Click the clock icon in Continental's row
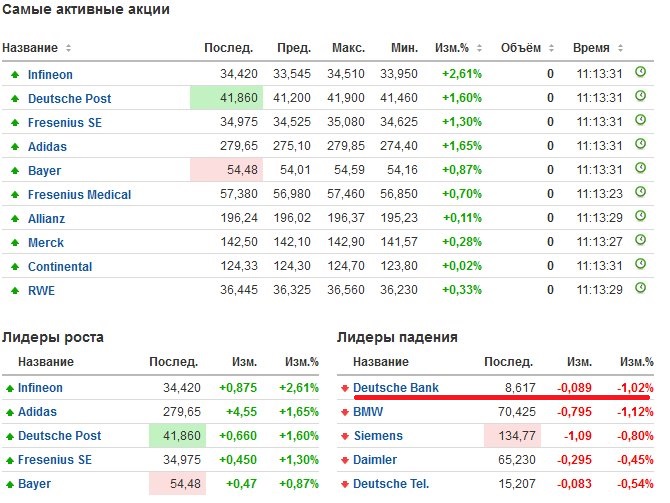This screenshot has width=670, height=503. point(640,264)
